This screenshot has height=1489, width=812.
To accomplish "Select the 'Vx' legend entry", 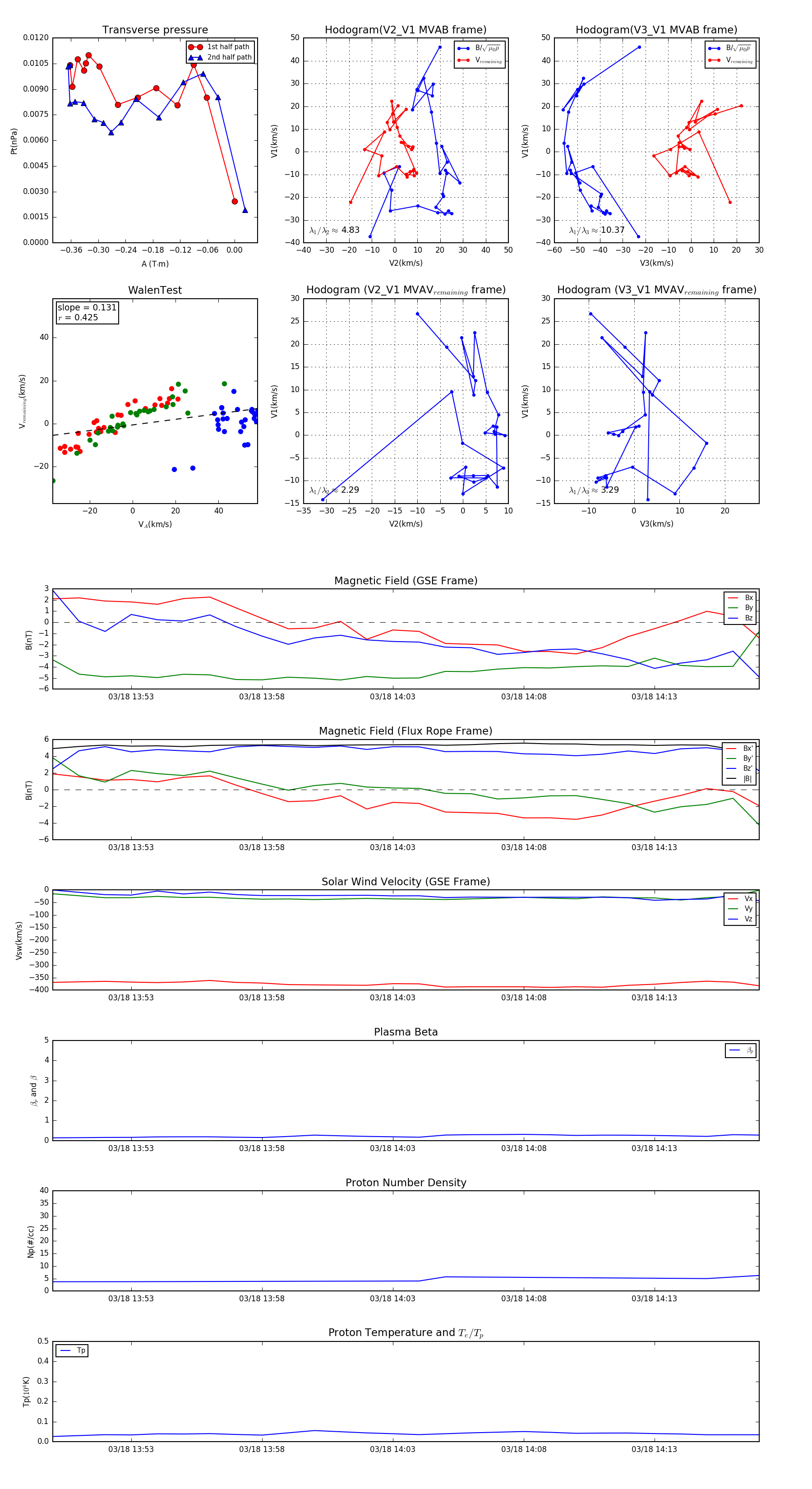I will coord(740,899).
